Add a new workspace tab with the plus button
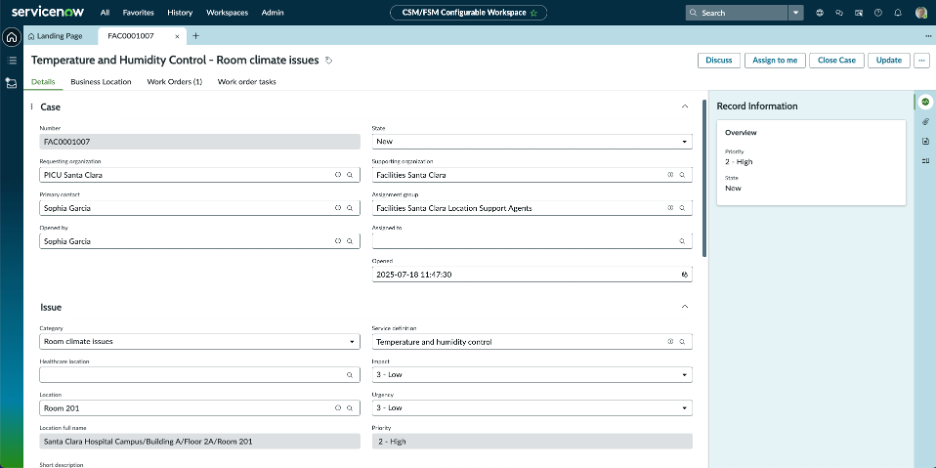Viewport: 936px width, 468px height. (x=195, y=36)
